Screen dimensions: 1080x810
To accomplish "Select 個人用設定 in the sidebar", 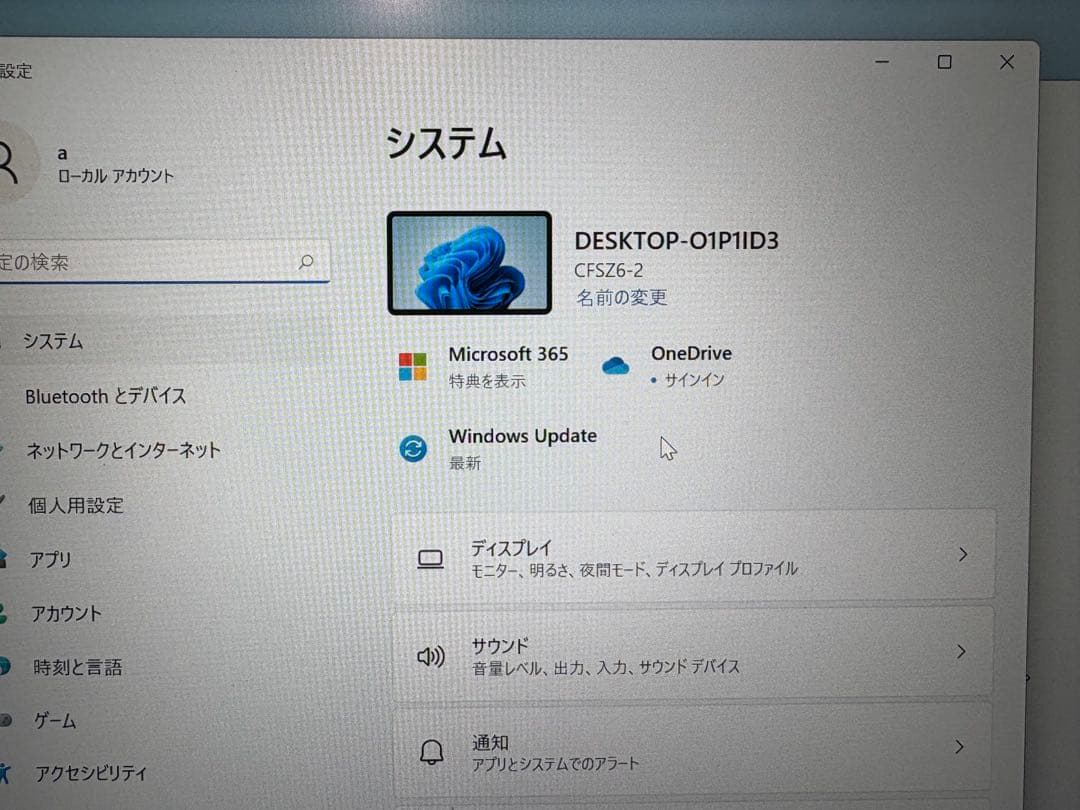I will (x=75, y=506).
